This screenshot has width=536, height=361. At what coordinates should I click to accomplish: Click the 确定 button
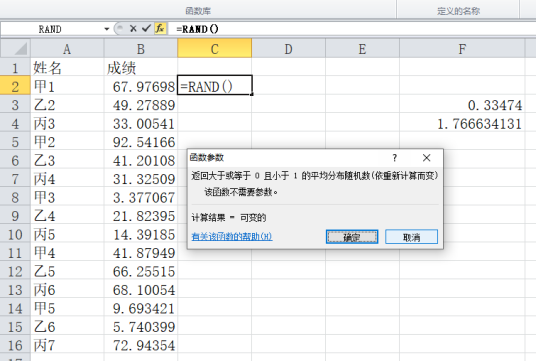(352, 237)
